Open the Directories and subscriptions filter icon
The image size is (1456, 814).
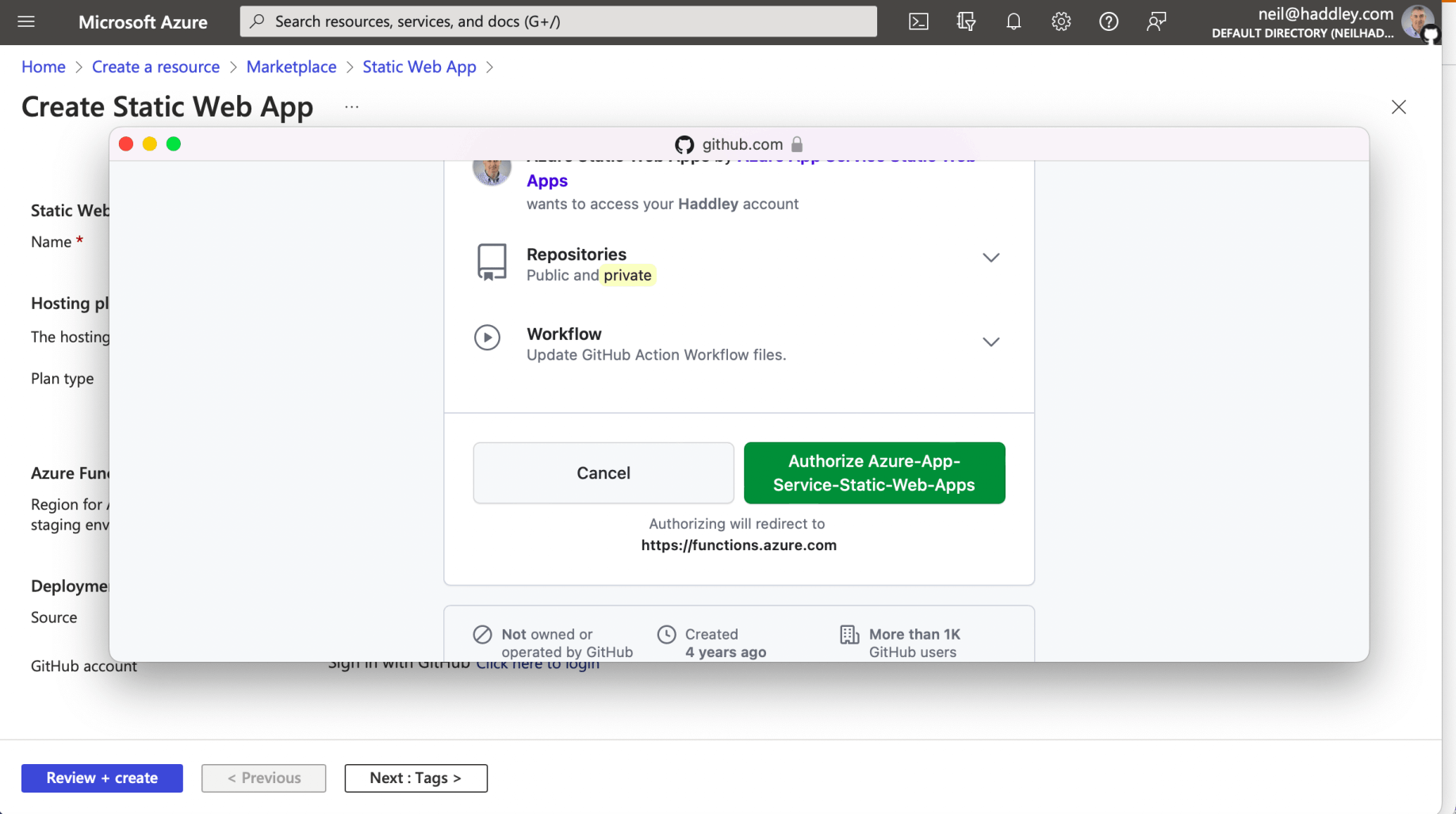coord(966,21)
